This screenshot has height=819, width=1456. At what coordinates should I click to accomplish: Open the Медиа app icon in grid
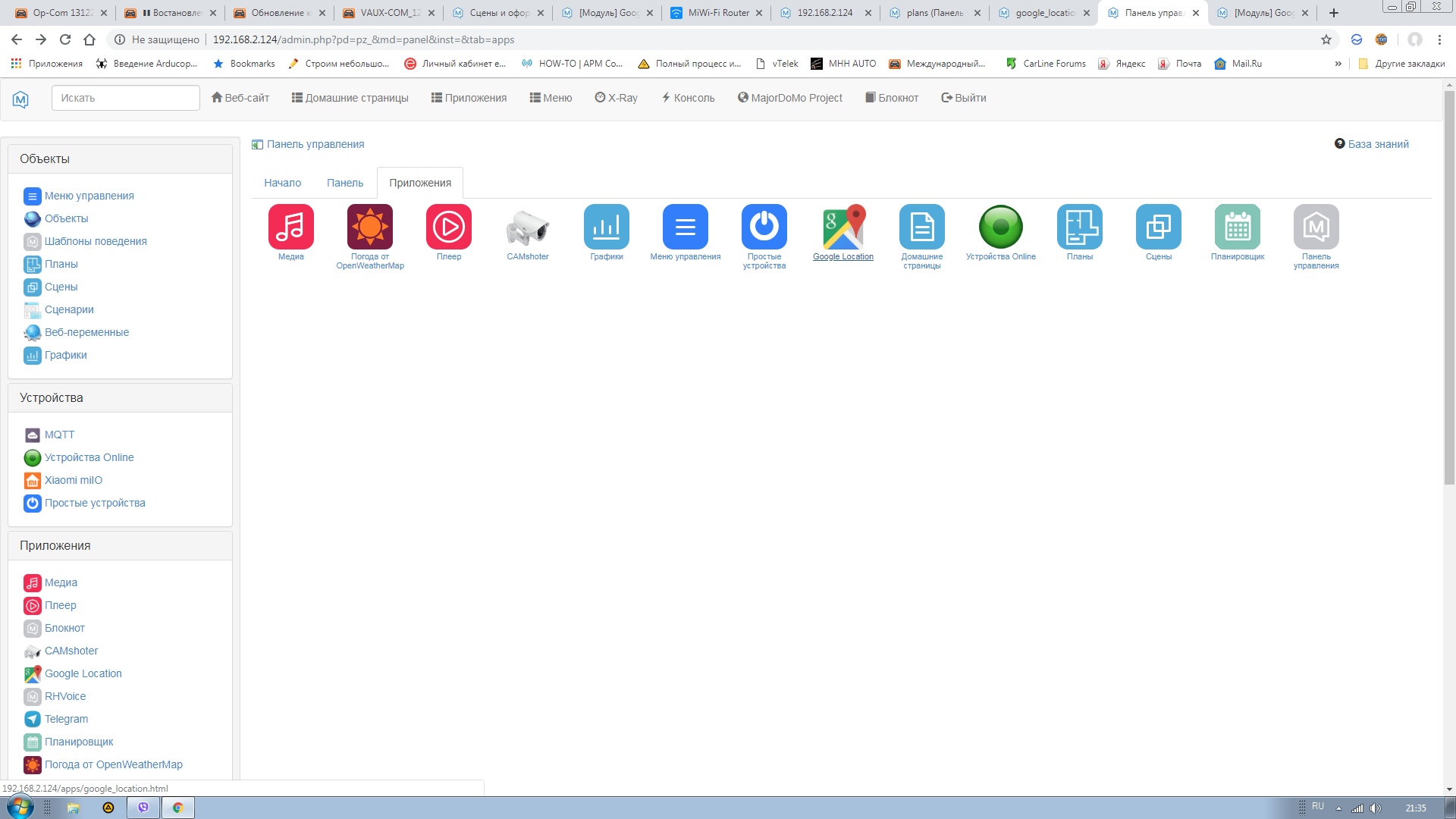290,227
